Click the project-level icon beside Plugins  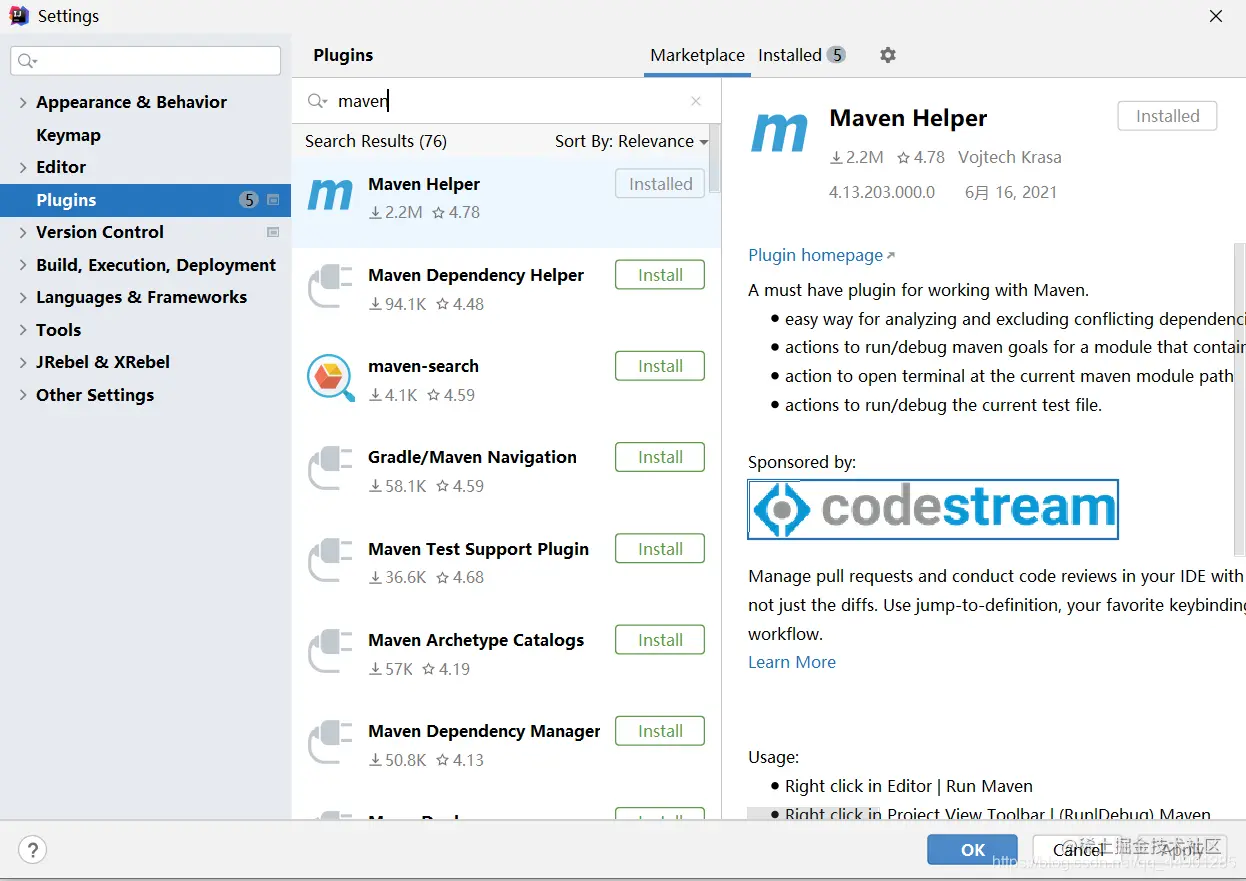[x=273, y=200]
